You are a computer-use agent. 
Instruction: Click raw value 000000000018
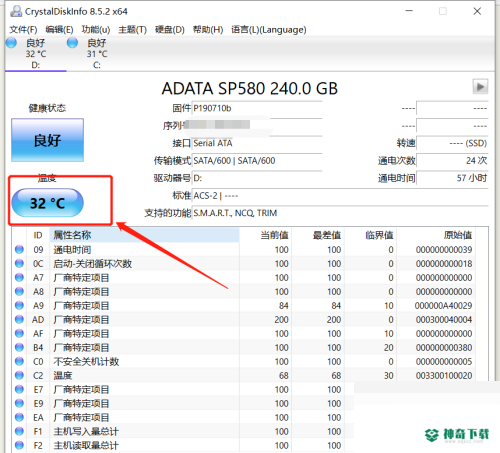pyautogui.click(x=444, y=264)
